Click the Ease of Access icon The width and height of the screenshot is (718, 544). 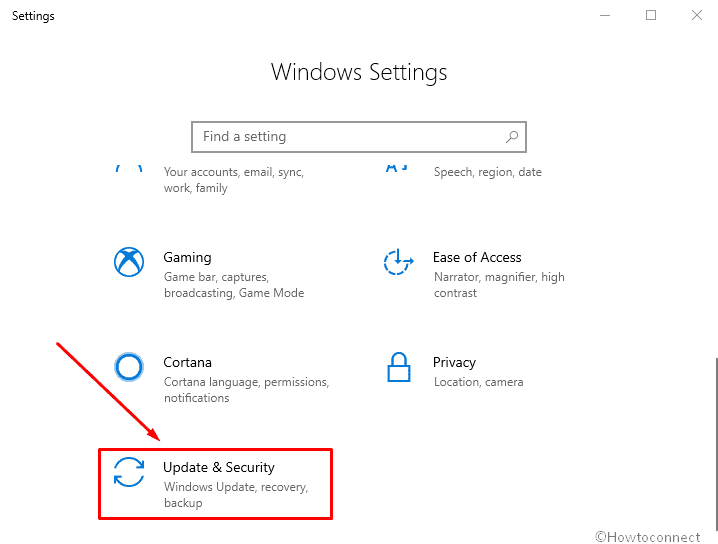398,262
